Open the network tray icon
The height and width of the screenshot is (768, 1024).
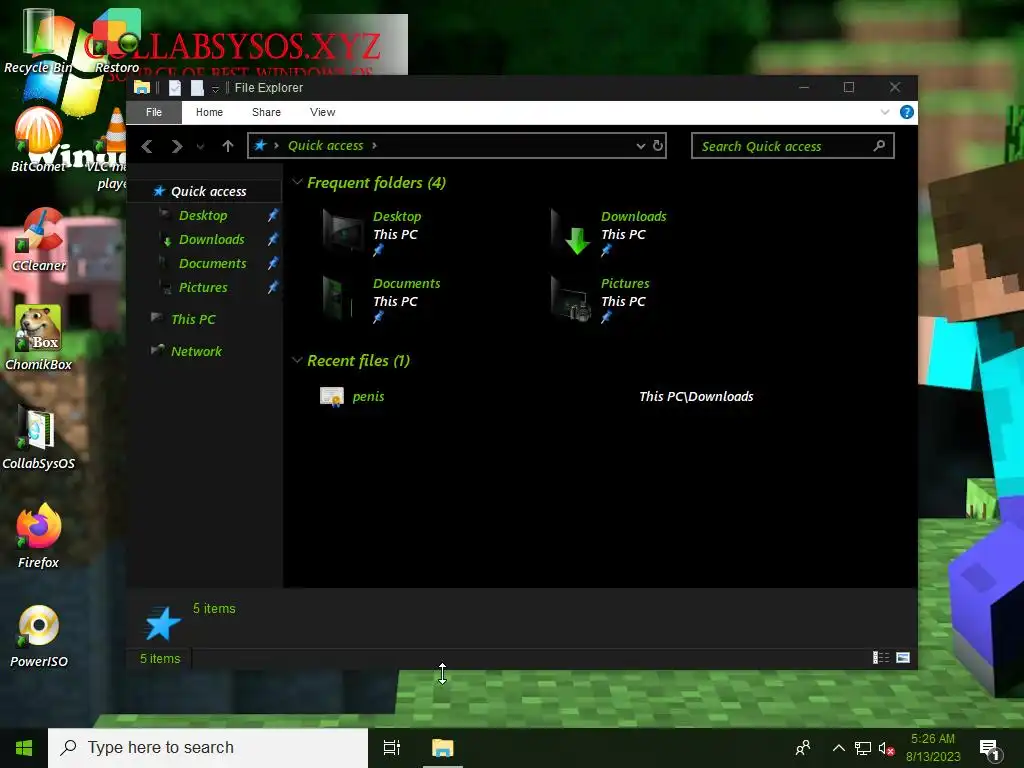coord(863,748)
